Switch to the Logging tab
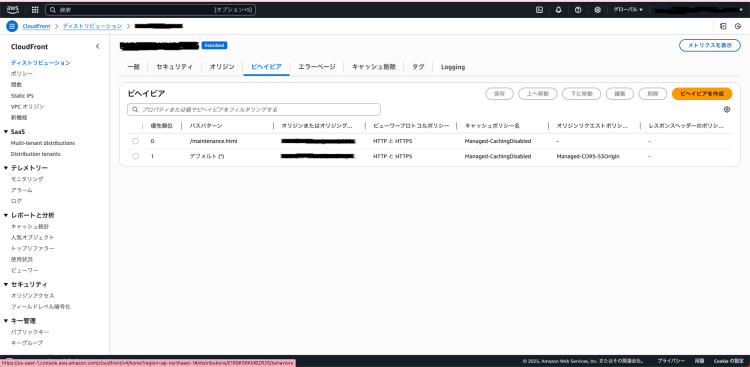This screenshot has height=367, width=750. pos(453,67)
